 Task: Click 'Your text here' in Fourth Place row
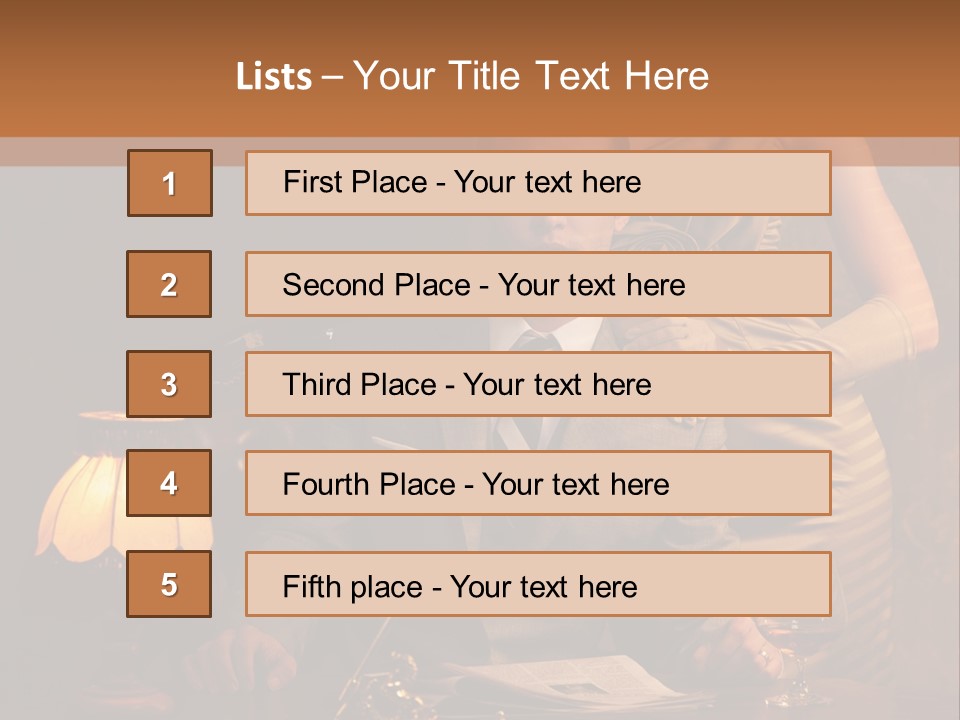[x=575, y=485]
